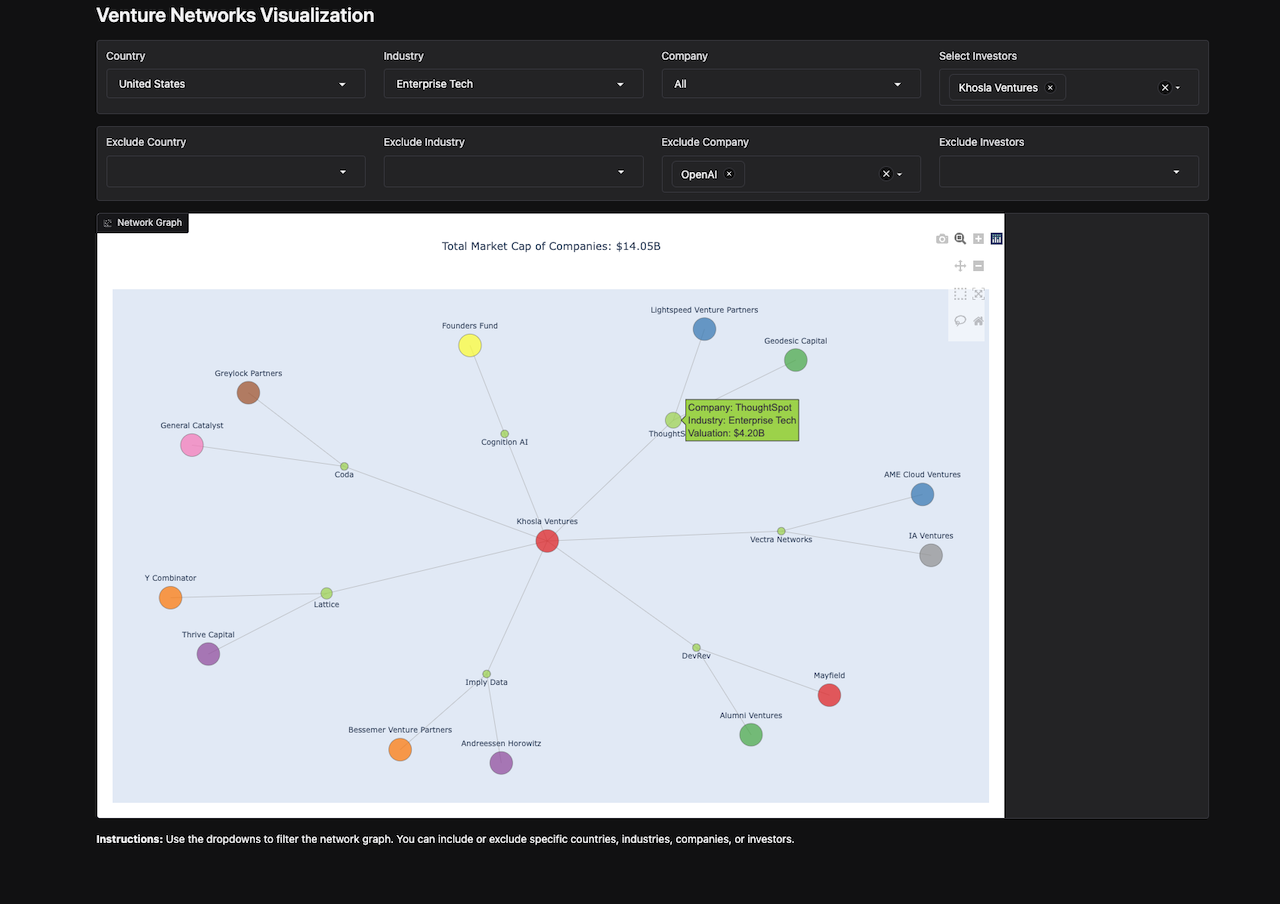Click the blue AME Cloud Ventures node
Screen dimensions: 1280x904
922,494
